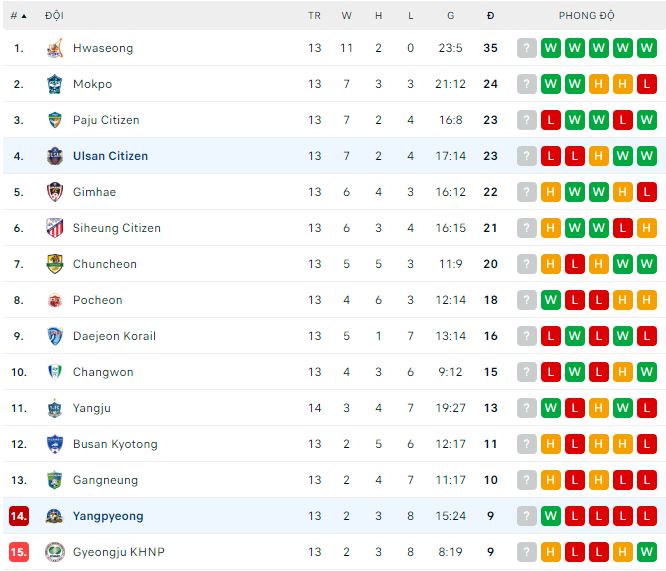Image resolution: width=666 pixels, height=571 pixels.
Task: Click the Mokpo team logo
Action: [55, 84]
